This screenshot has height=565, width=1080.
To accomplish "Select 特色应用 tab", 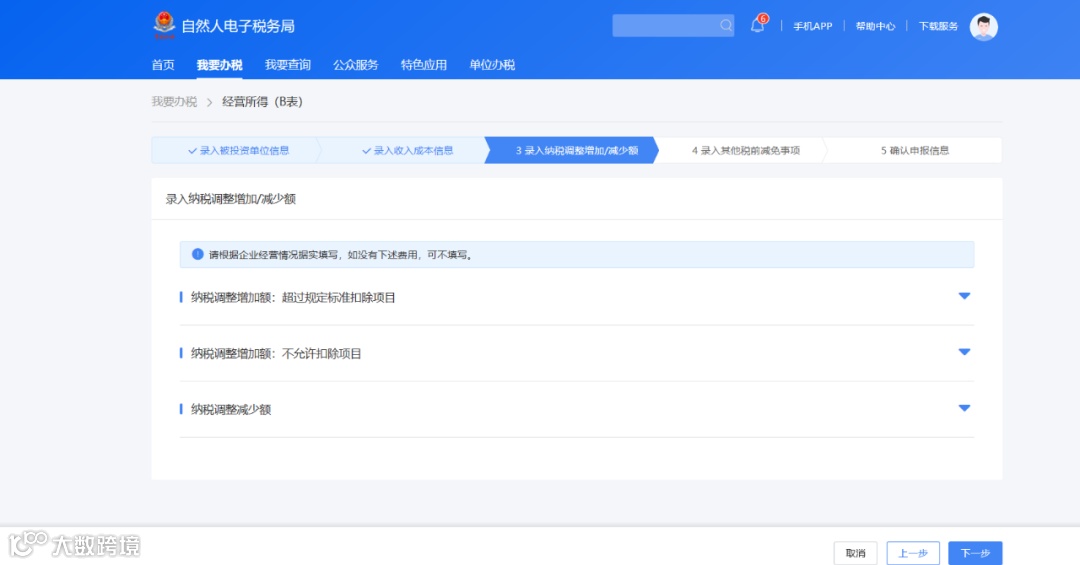I will pos(424,65).
